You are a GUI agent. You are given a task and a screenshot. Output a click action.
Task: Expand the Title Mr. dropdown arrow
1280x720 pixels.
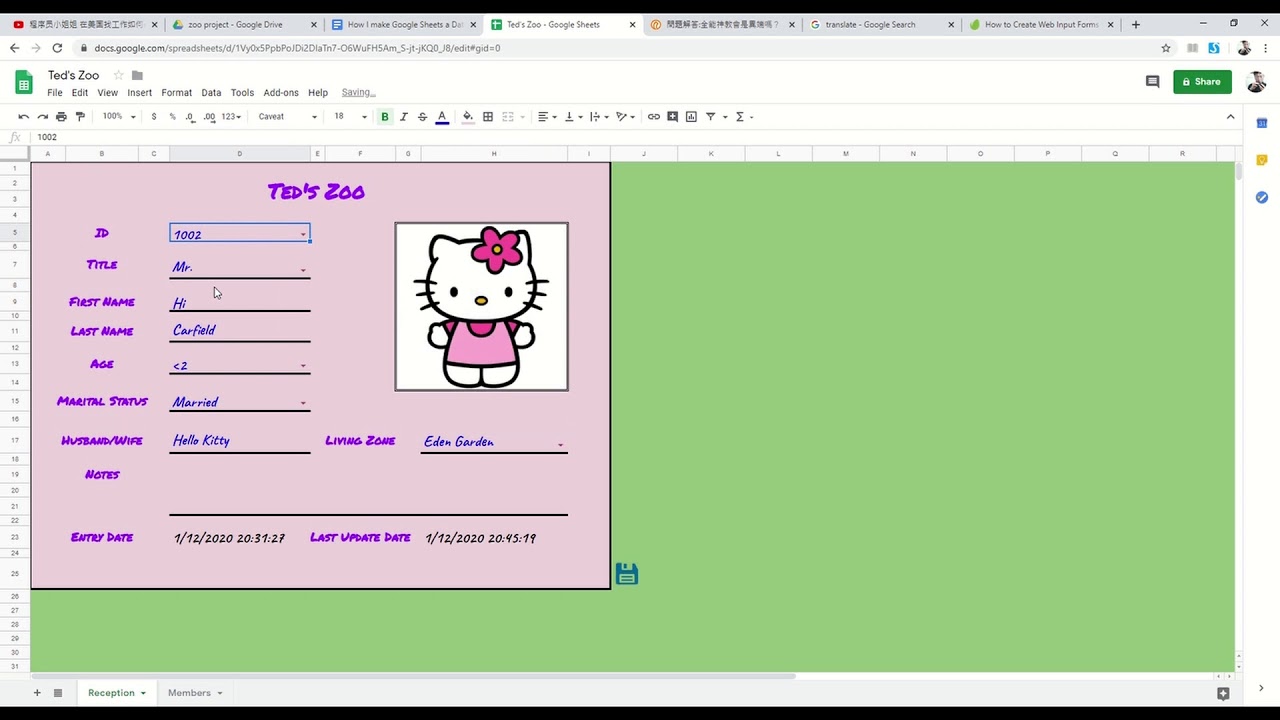pos(303,270)
